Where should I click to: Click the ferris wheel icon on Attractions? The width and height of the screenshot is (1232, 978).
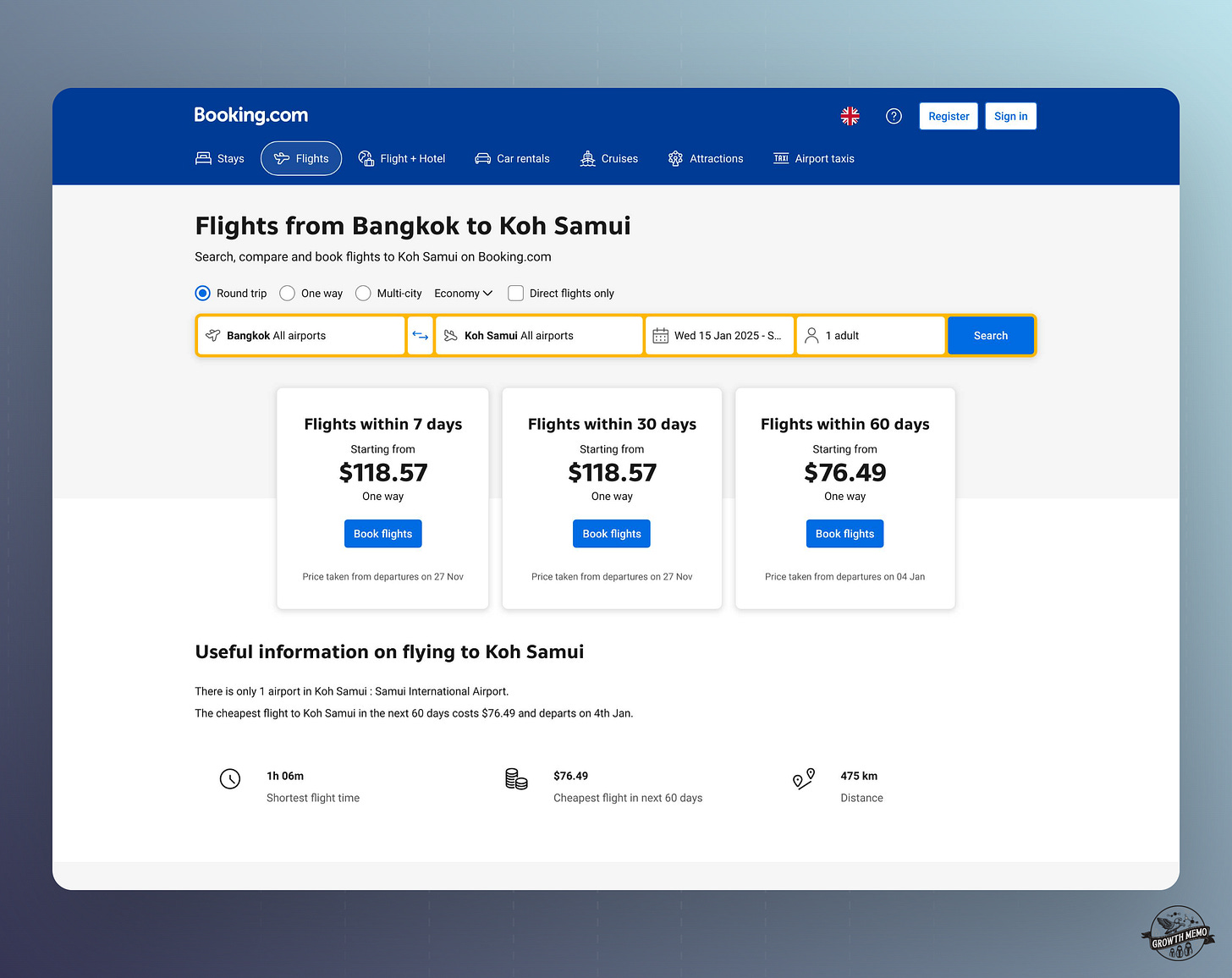[675, 158]
